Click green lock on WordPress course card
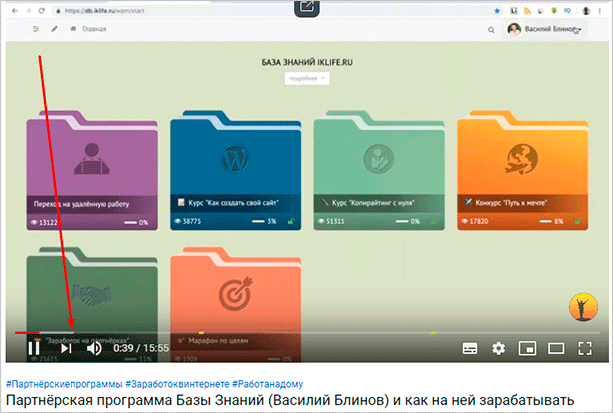Screen dimensions: 613x413 pos(290,221)
